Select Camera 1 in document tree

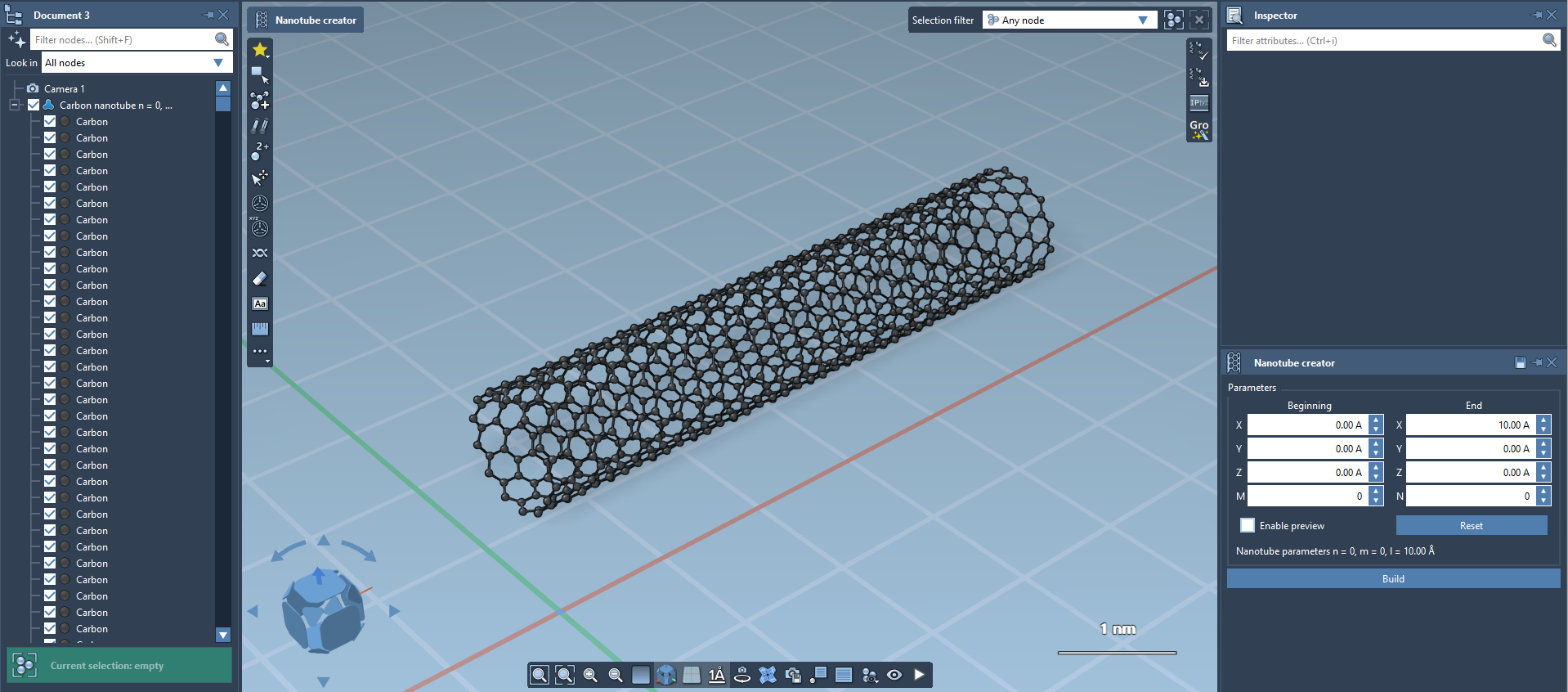[64, 88]
